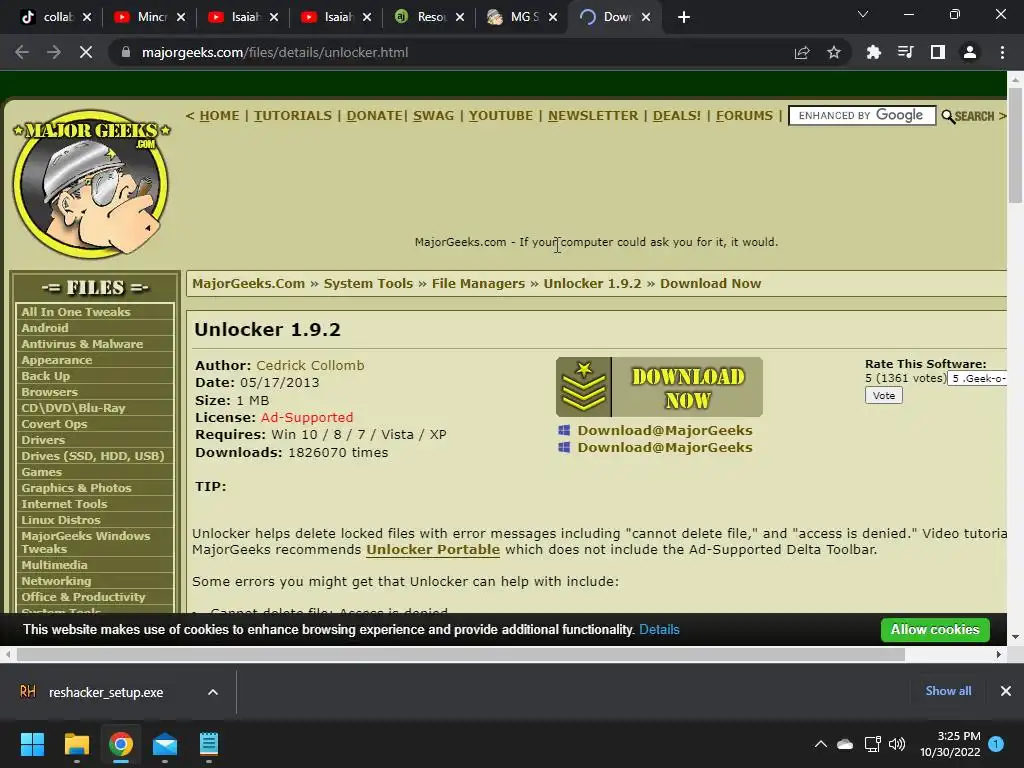Open File Explorer from taskbar
The width and height of the screenshot is (1024, 768).
[x=76, y=744]
